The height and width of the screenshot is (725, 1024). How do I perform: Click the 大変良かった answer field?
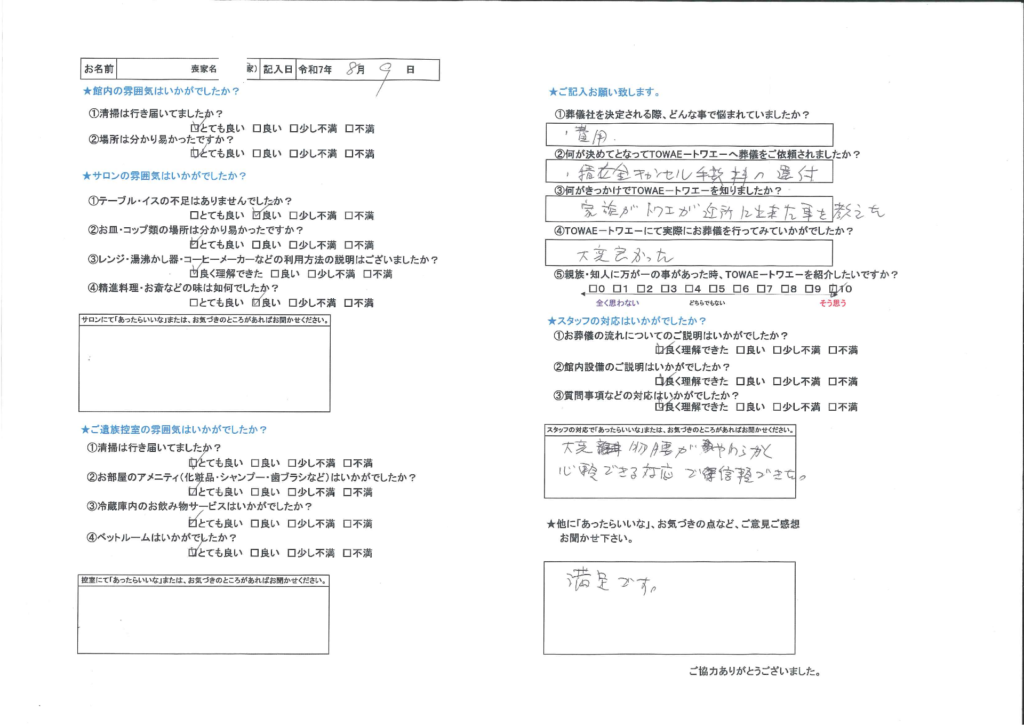(x=690, y=257)
